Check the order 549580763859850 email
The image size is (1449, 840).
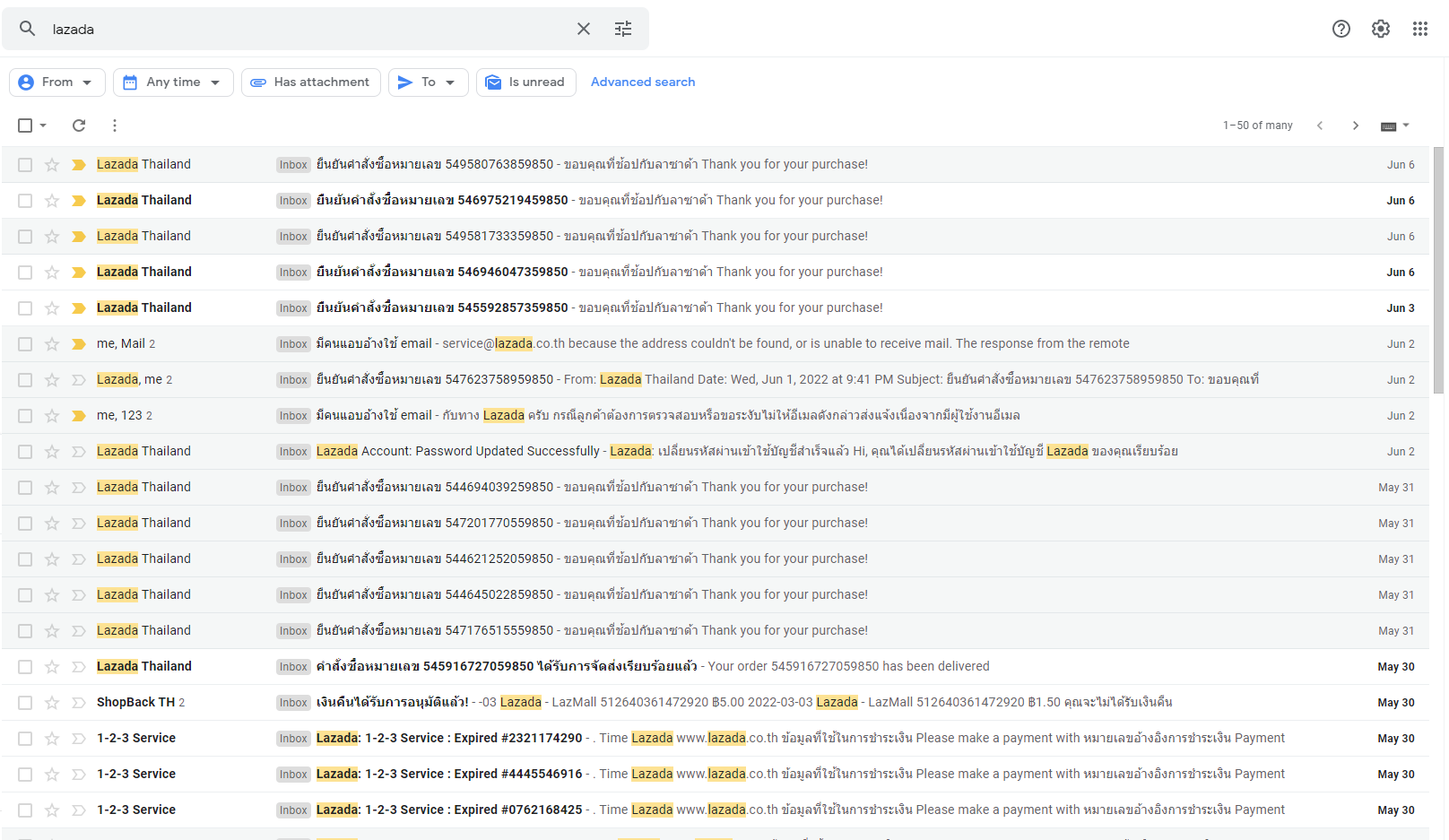pos(25,165)
